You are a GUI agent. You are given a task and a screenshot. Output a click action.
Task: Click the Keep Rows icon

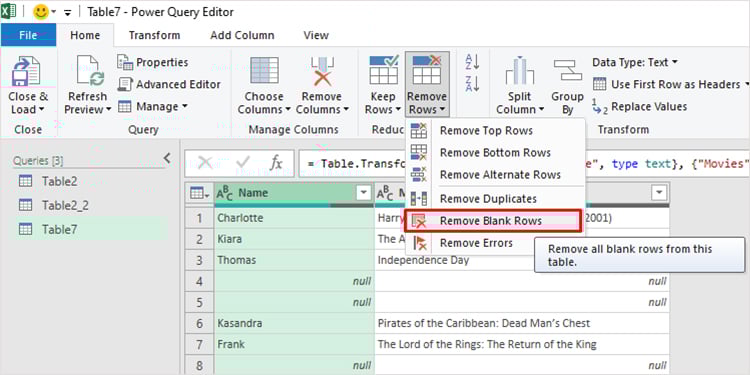384,70
